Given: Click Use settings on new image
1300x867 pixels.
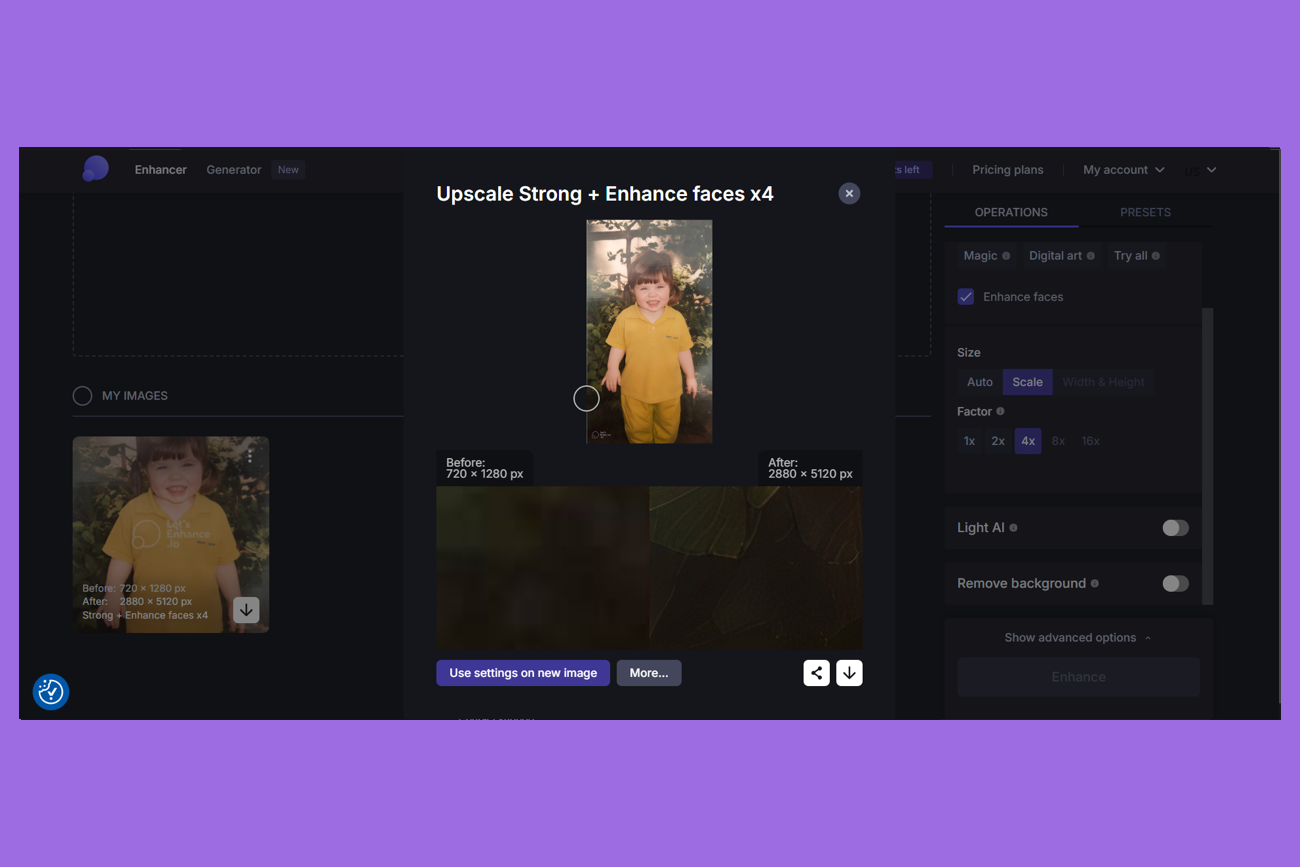Looking at the screenshot, I should [523, 673].
